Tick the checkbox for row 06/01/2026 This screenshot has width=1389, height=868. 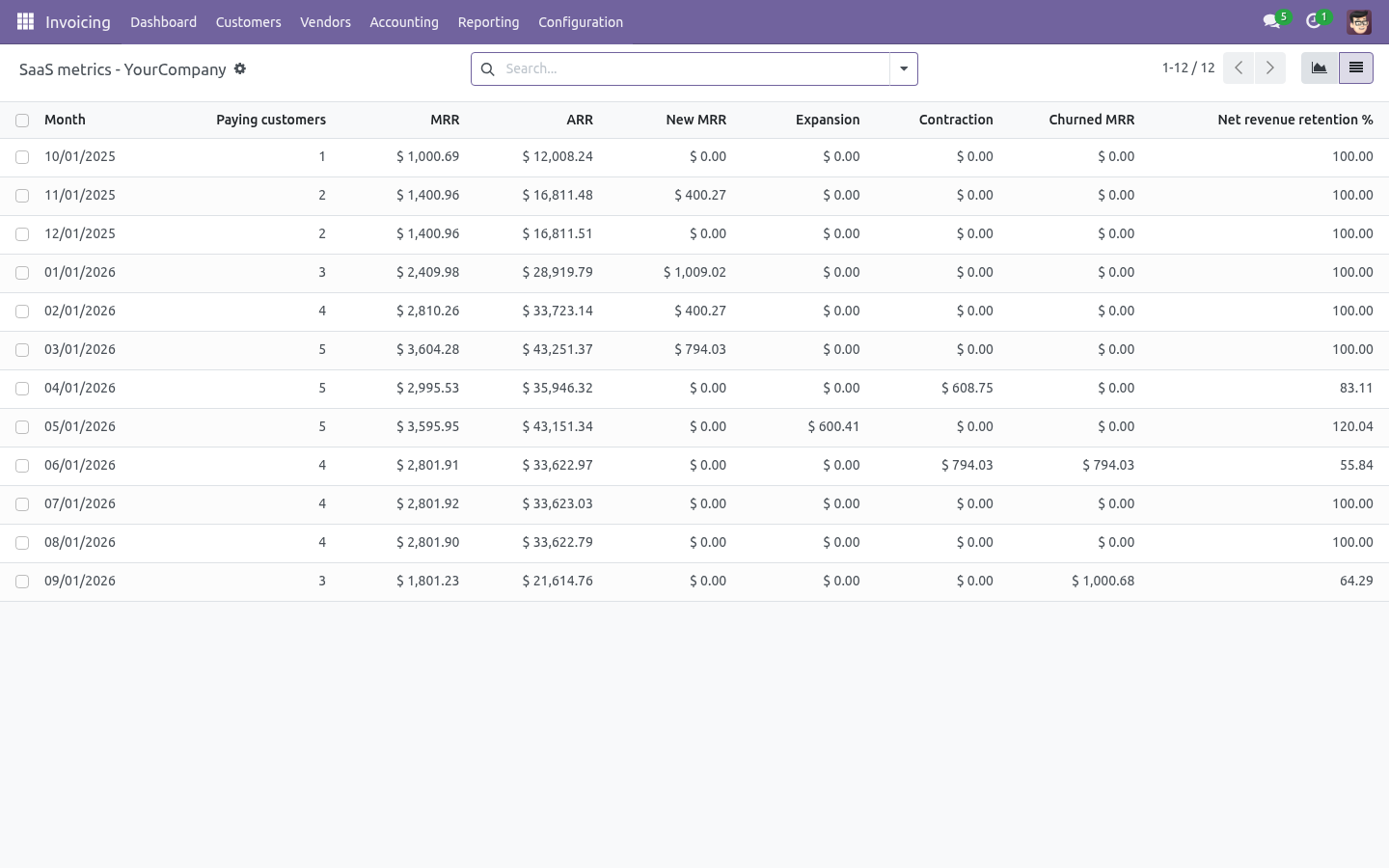(x=22, y=466)
